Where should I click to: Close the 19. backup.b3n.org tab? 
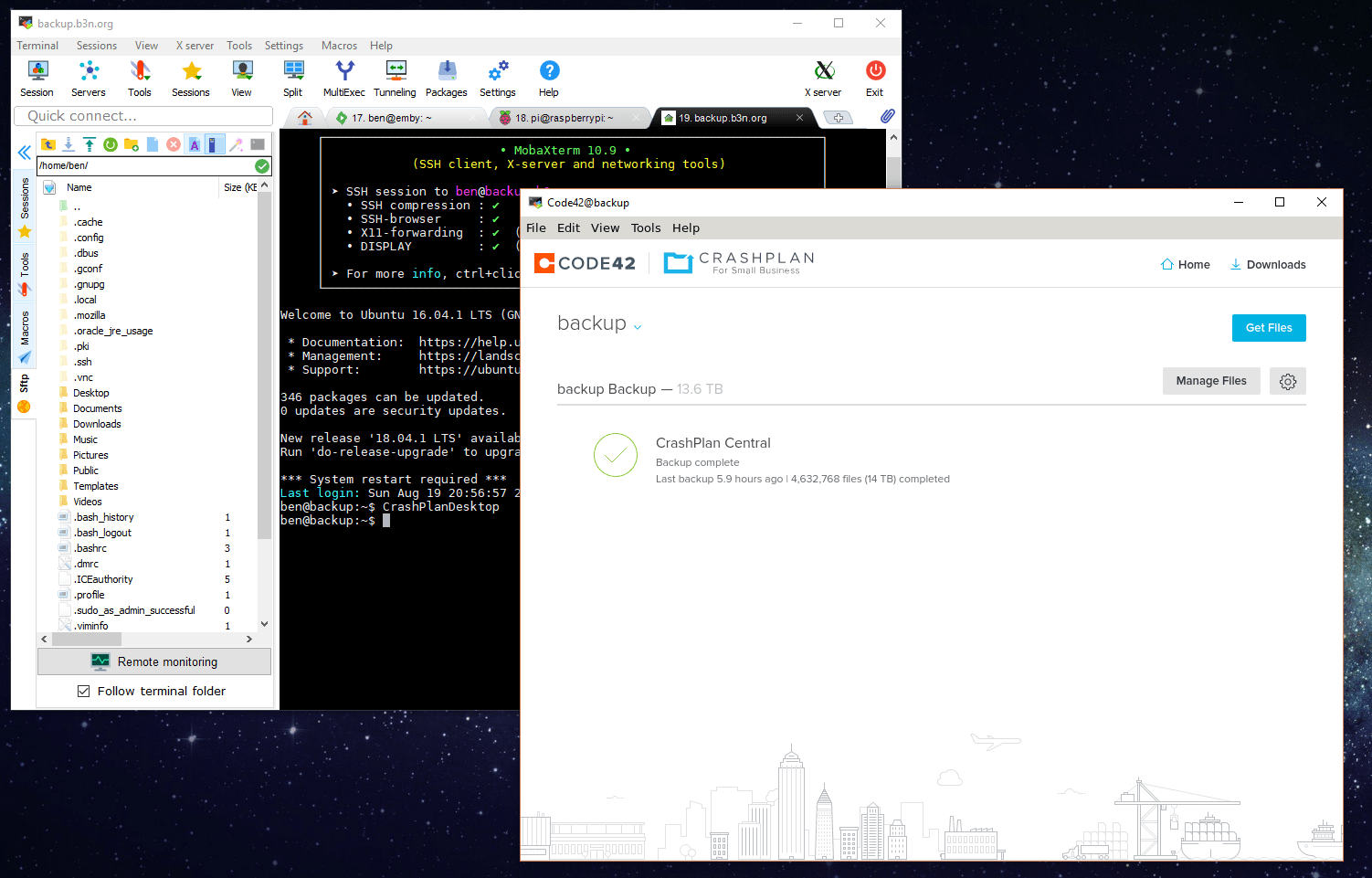pos(799,118)
